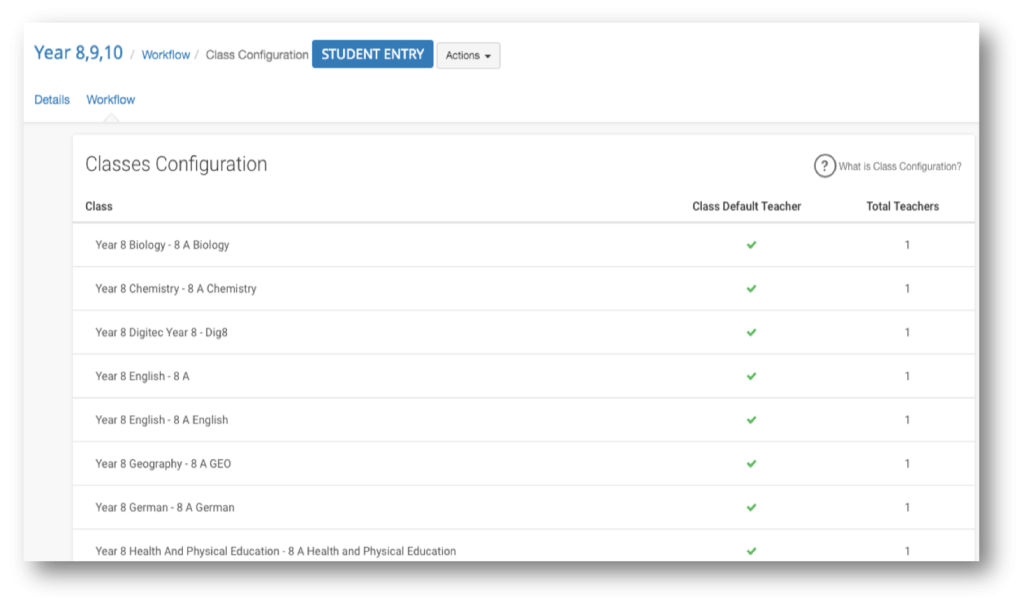This screenshot has height=605, width=1024.
Task: Click the Classes Configuration heading
Action: click(176, 164)
